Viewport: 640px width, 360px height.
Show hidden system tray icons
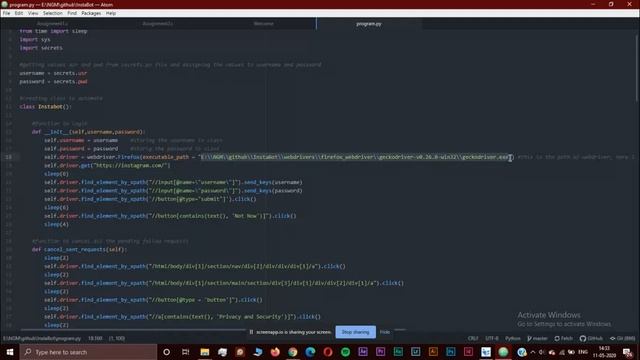point(533,352)
